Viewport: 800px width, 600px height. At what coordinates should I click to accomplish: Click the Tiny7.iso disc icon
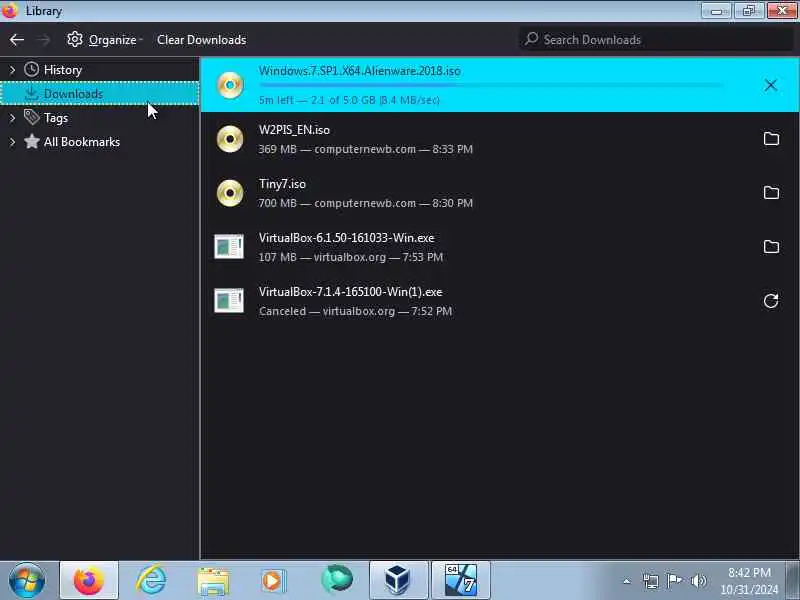(x=230, y=193)
